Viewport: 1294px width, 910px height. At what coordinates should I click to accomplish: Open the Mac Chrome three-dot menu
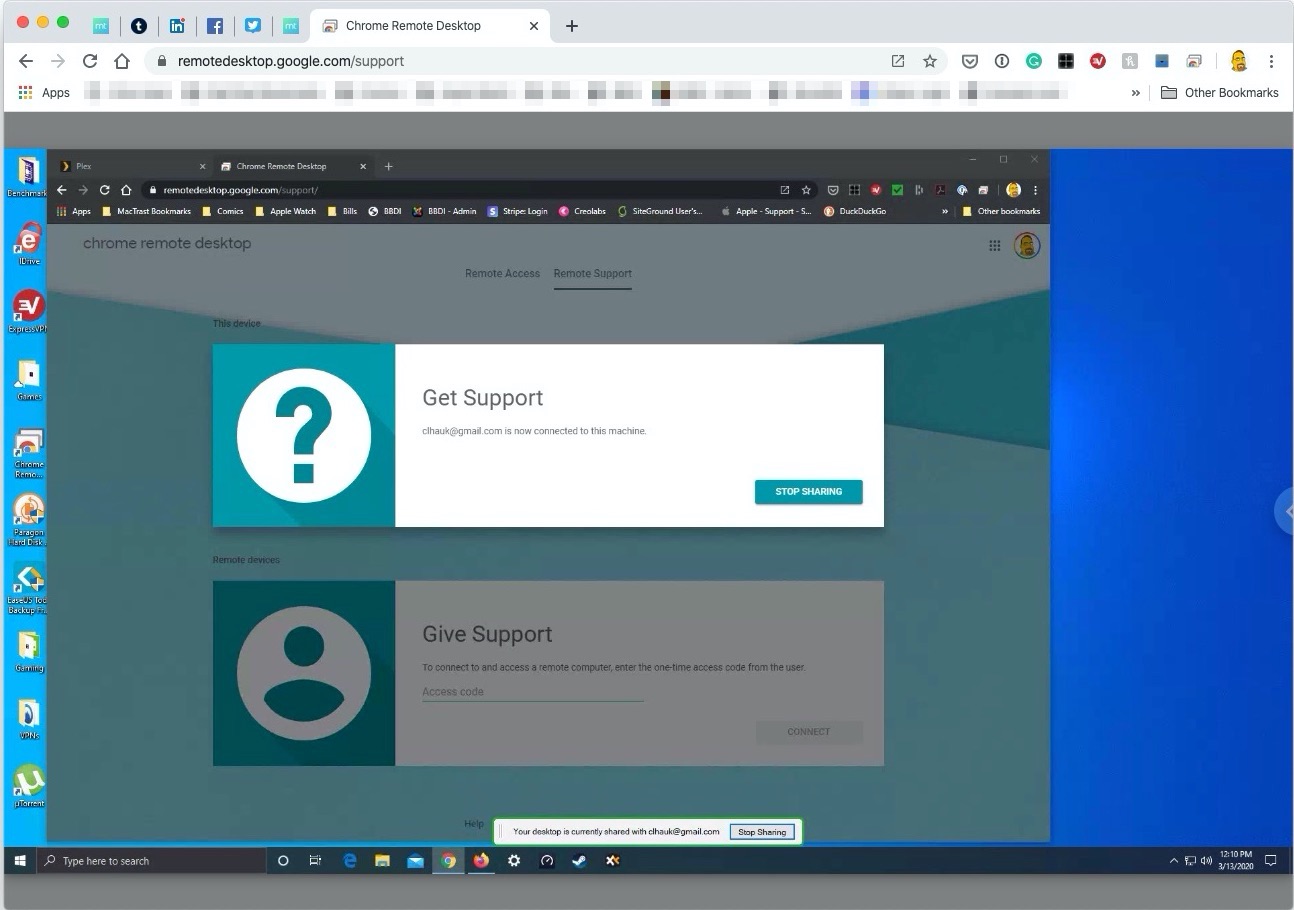pyautogui.click(x=1271, y=61)
